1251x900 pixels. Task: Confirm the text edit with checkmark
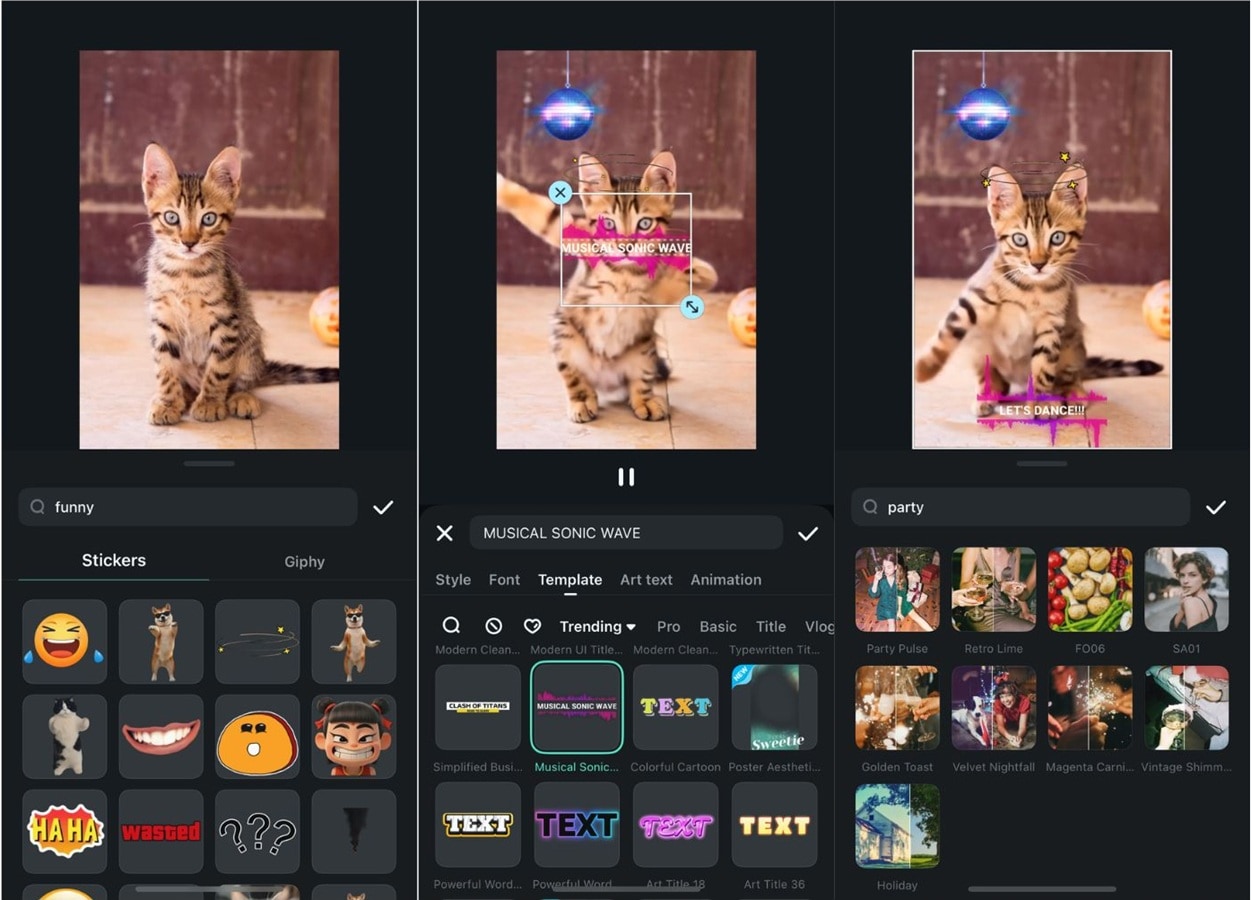pyautogui.click(x=808, y=534)
